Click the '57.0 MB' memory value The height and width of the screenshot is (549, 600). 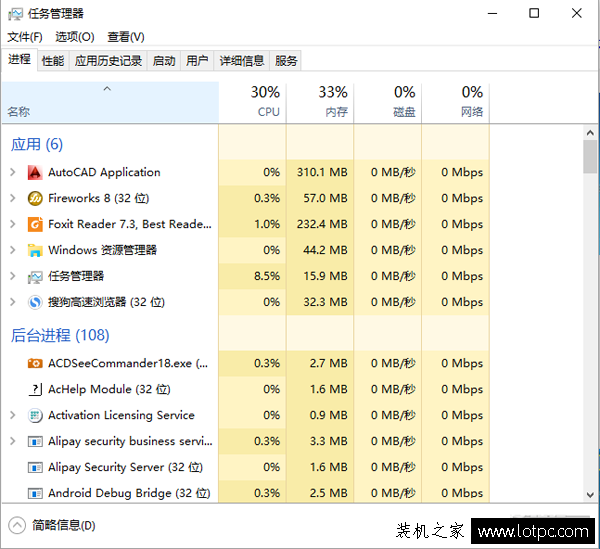(326, 199)
